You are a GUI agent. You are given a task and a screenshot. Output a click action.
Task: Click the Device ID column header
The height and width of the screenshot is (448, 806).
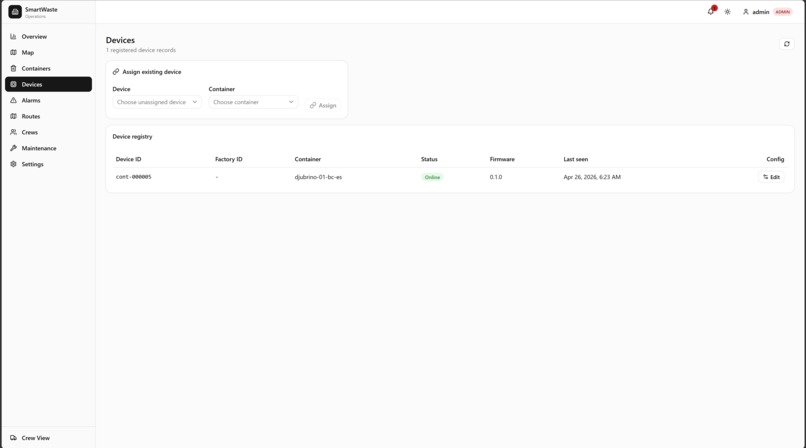129,159
